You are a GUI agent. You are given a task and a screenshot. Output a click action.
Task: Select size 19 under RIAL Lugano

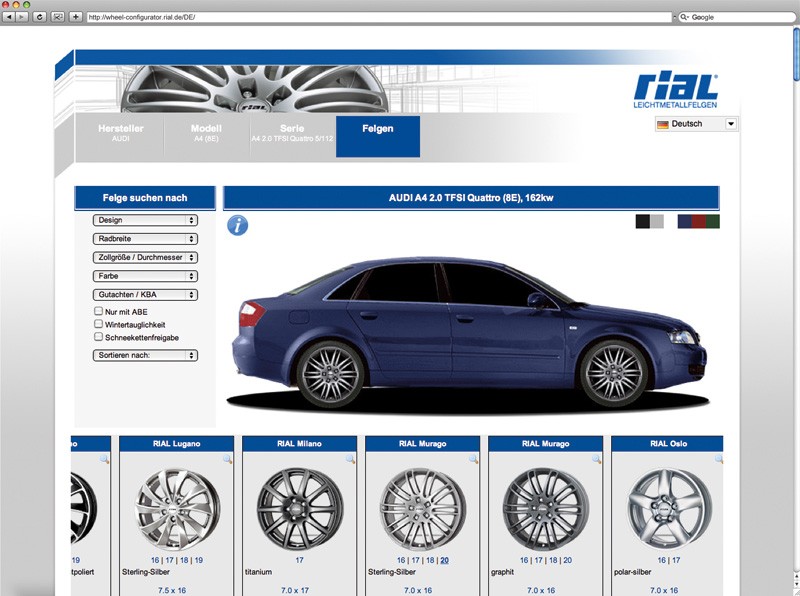tap(198, 561)
